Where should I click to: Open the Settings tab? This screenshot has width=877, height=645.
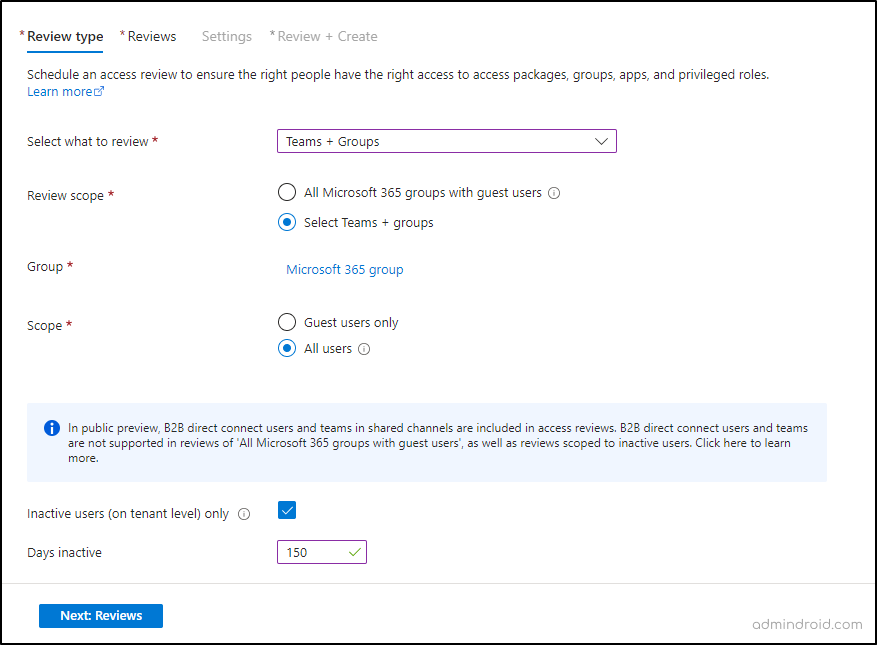(227, 36)
